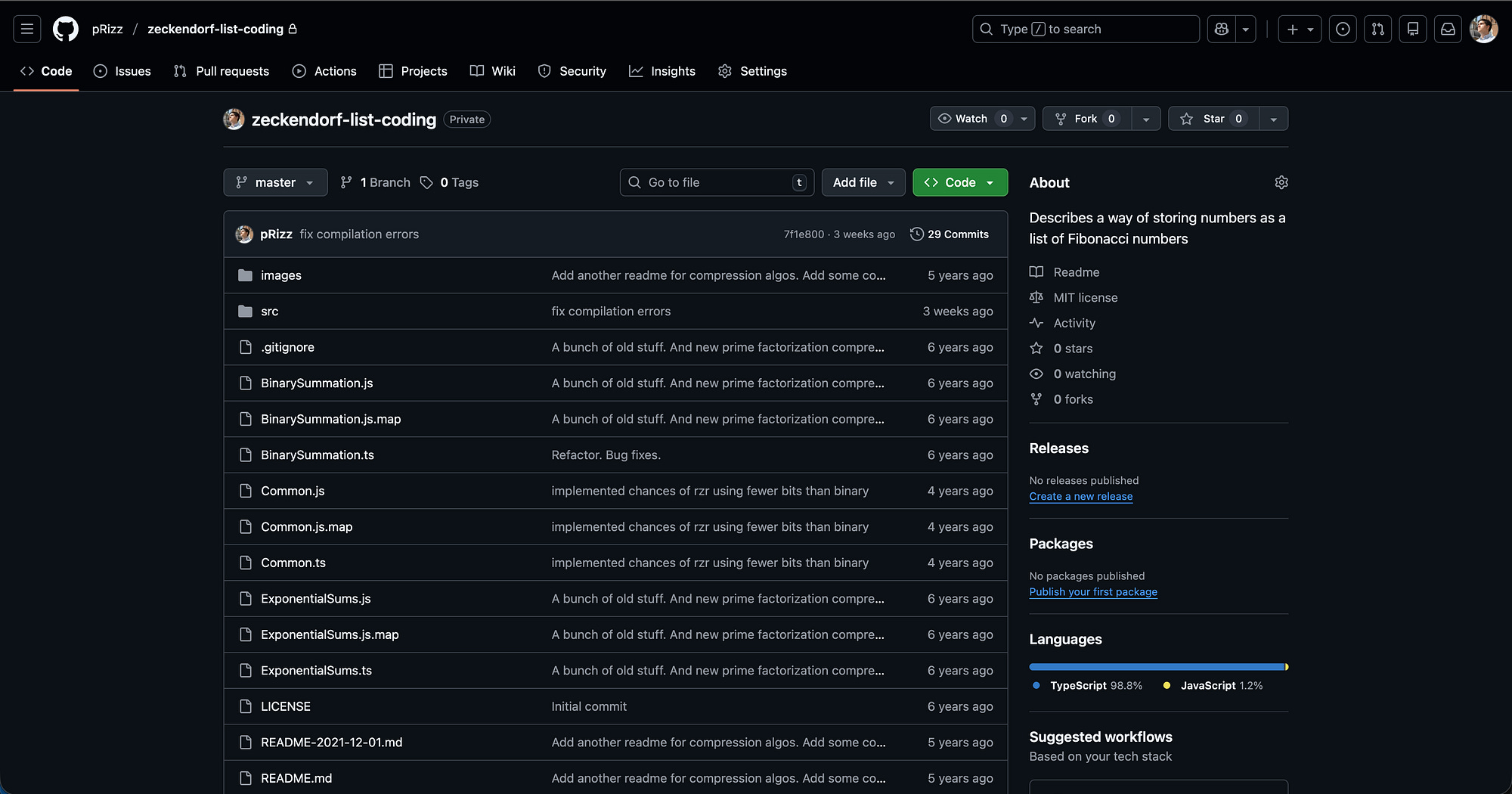Open the Settings tab
This screenshot has height=794, width=1512.
point(752,71)
